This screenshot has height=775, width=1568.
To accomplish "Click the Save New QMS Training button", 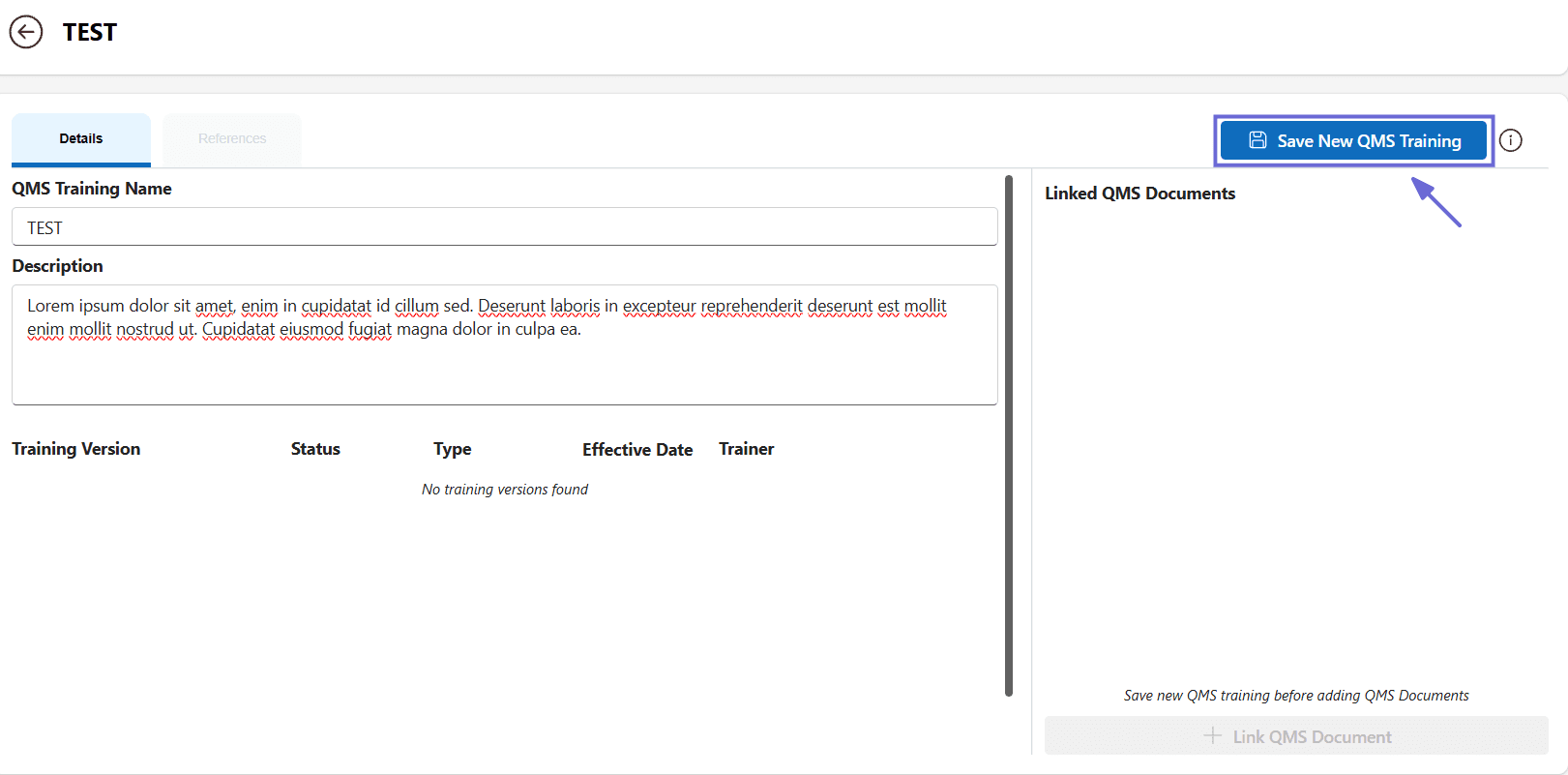I will pyautogui.click(x=1353, y=140).
